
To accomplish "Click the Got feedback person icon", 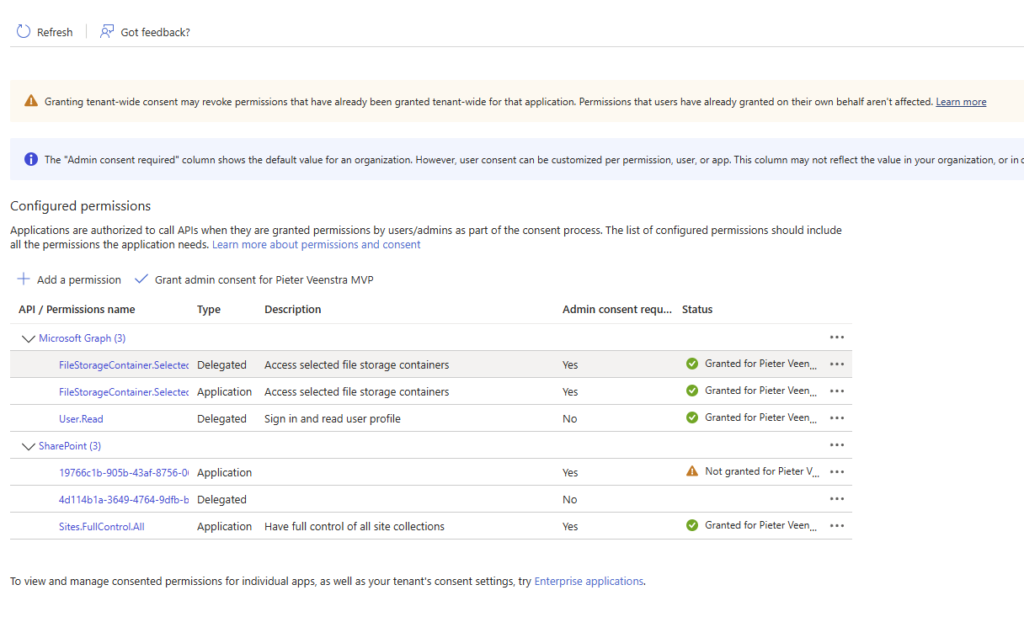I will point(106,31).
